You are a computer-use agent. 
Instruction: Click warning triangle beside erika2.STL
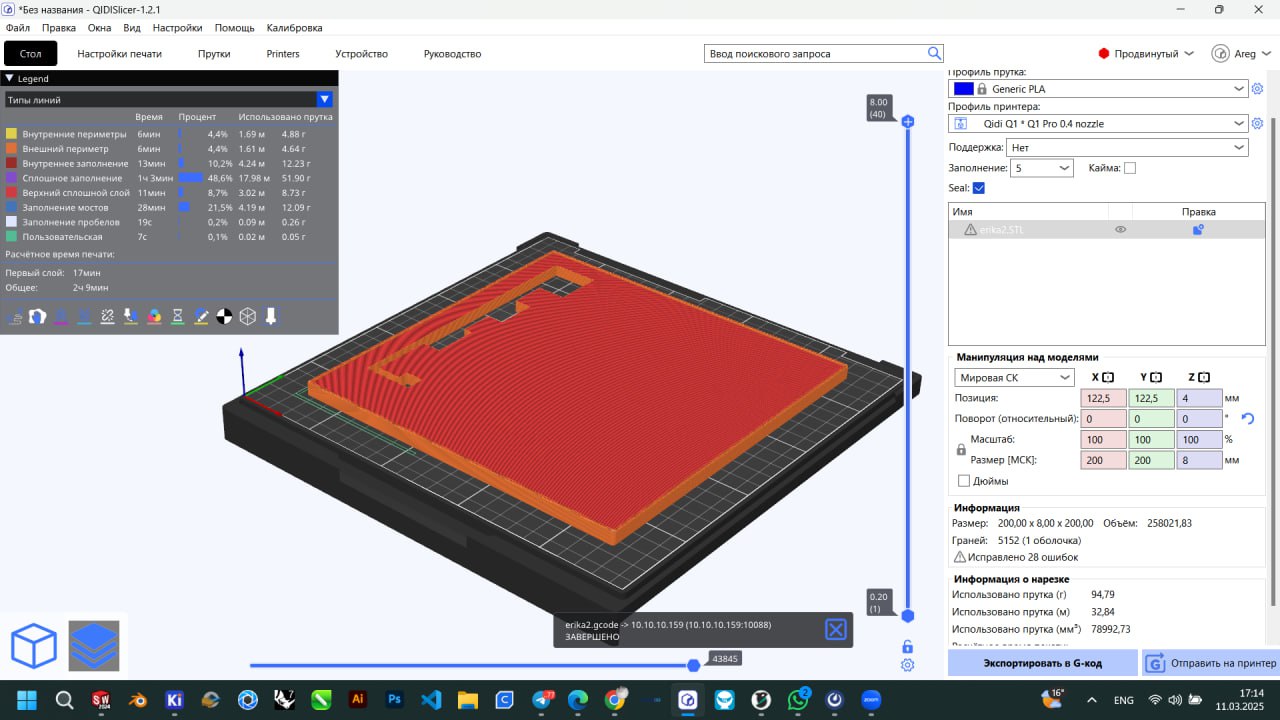[970, 229]
